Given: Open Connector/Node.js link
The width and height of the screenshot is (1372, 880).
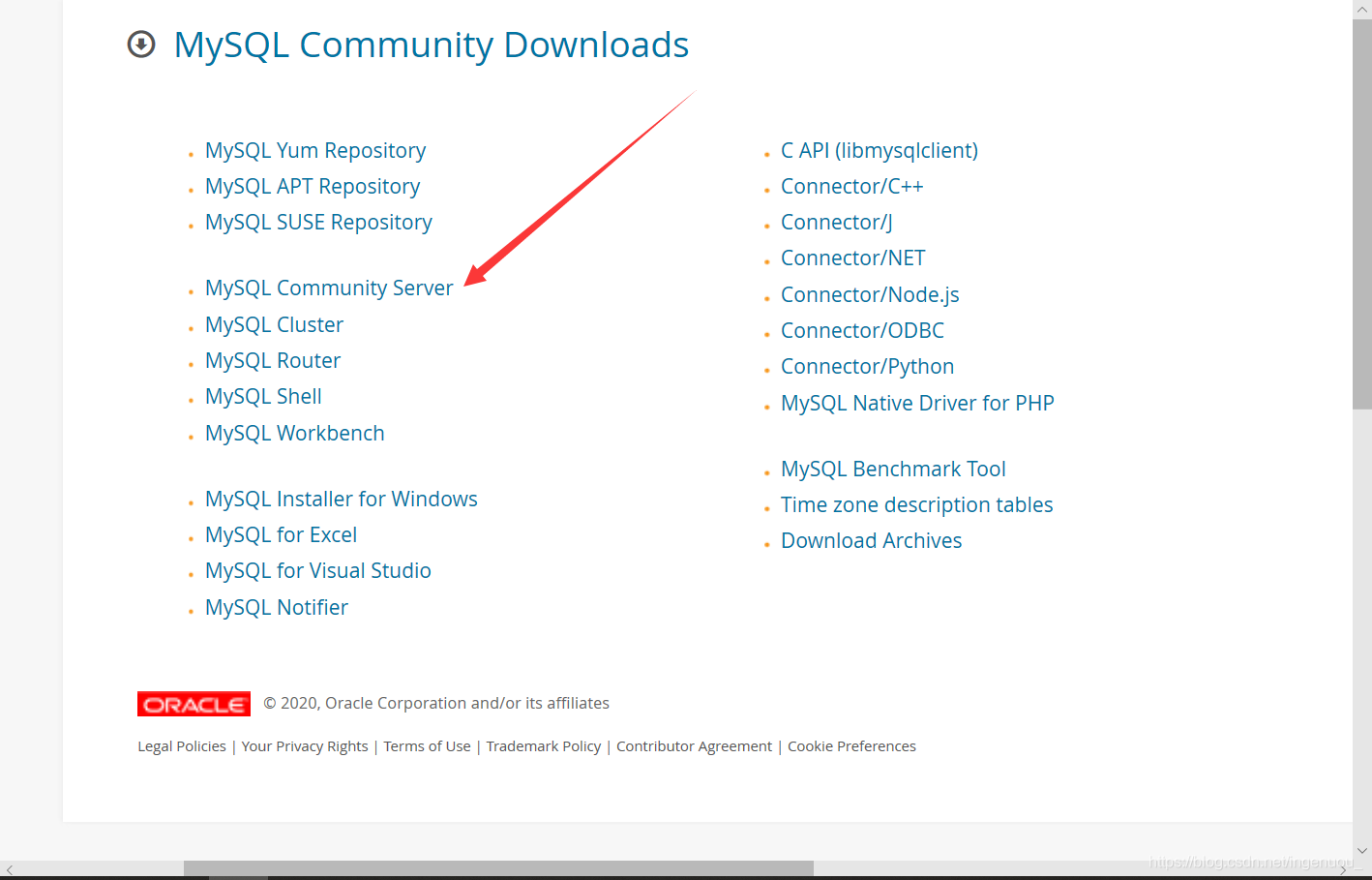Looking at the screenshot, I should (870, 295).
